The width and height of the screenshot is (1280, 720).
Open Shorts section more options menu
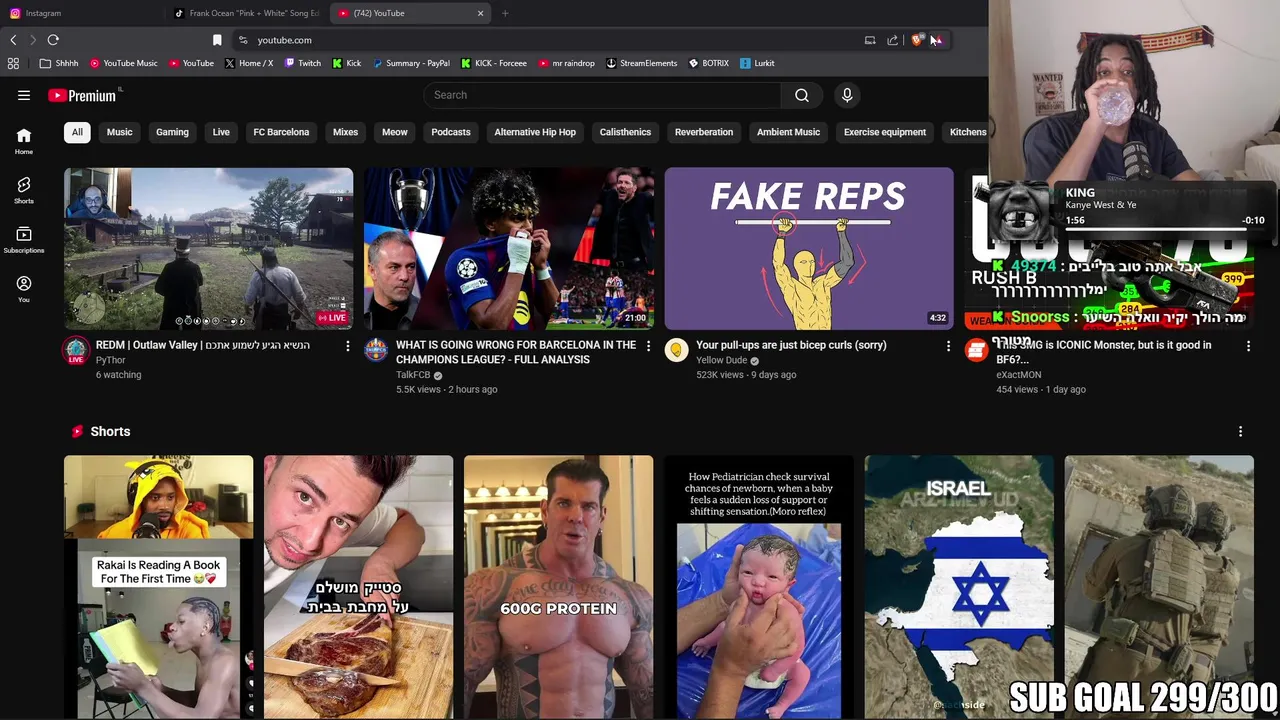(1240, 431)
